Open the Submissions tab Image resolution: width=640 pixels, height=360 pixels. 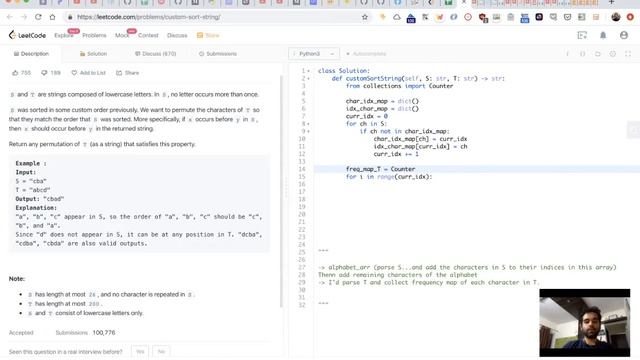click(x=218, y=54)
